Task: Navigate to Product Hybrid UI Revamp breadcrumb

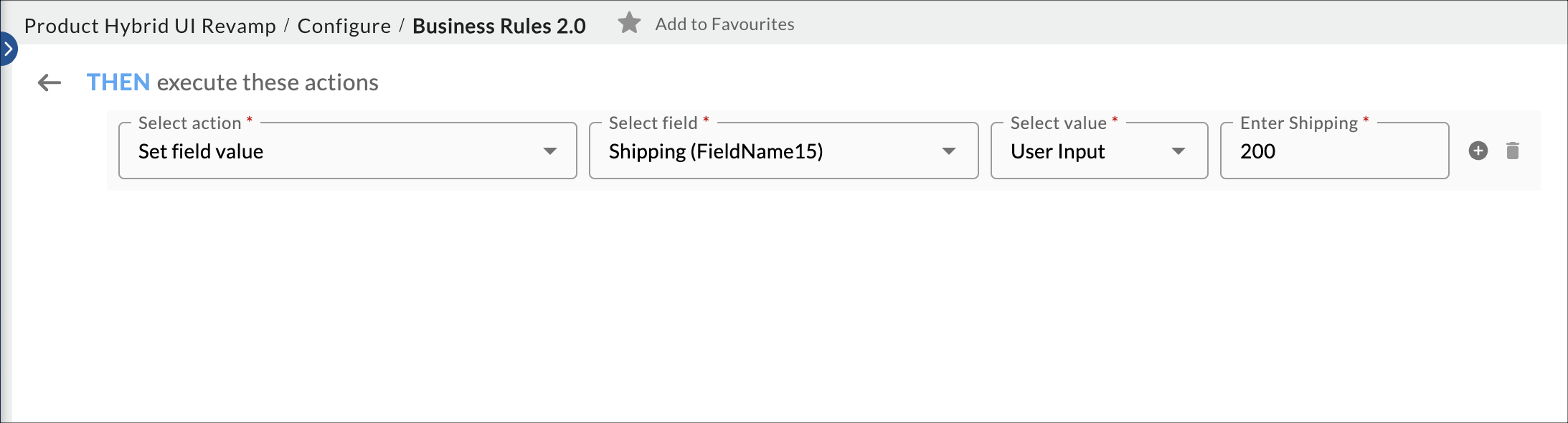Action: point(150,26)
